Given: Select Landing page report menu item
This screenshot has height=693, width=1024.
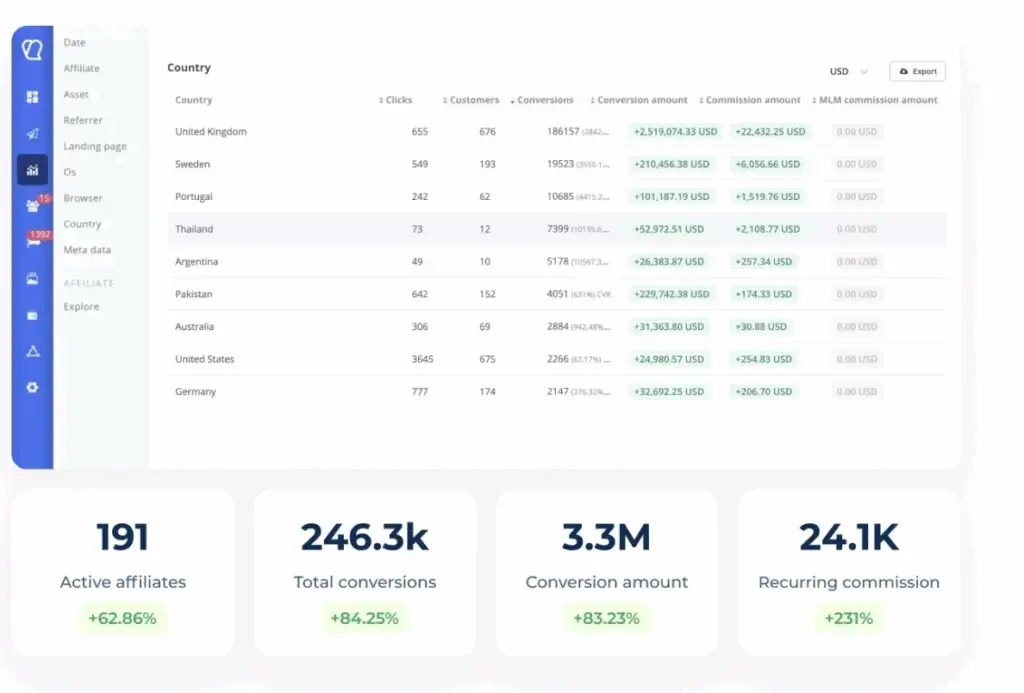Looking at the screenshot, I should point(95,146).
